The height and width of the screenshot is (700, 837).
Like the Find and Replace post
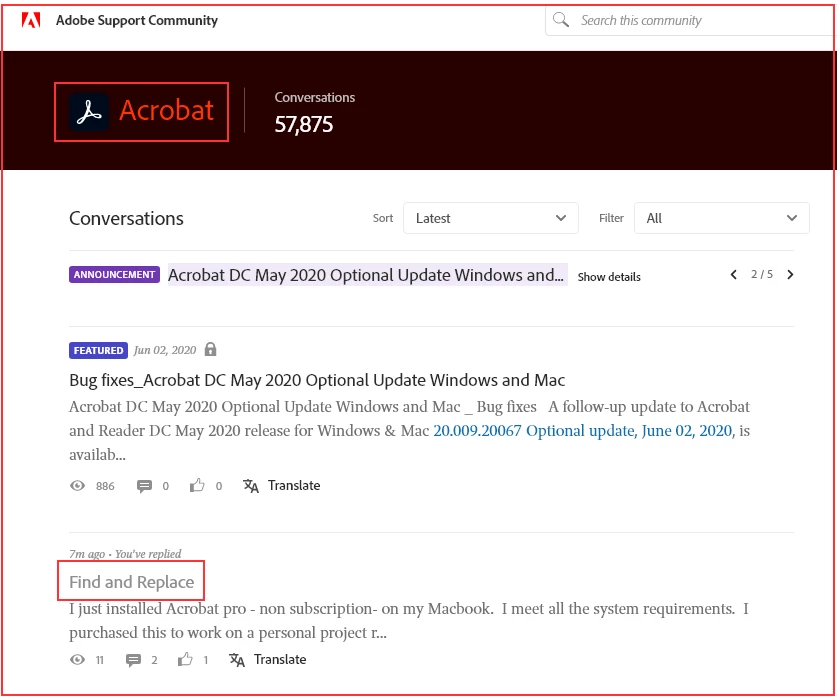(x=185, y=660)
